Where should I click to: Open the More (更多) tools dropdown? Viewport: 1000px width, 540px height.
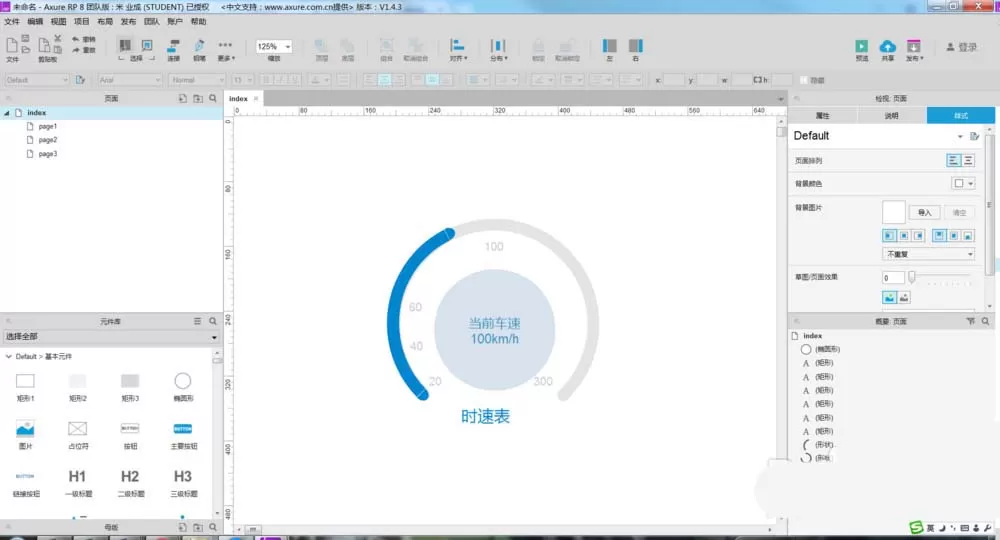[x=225, y=50]
